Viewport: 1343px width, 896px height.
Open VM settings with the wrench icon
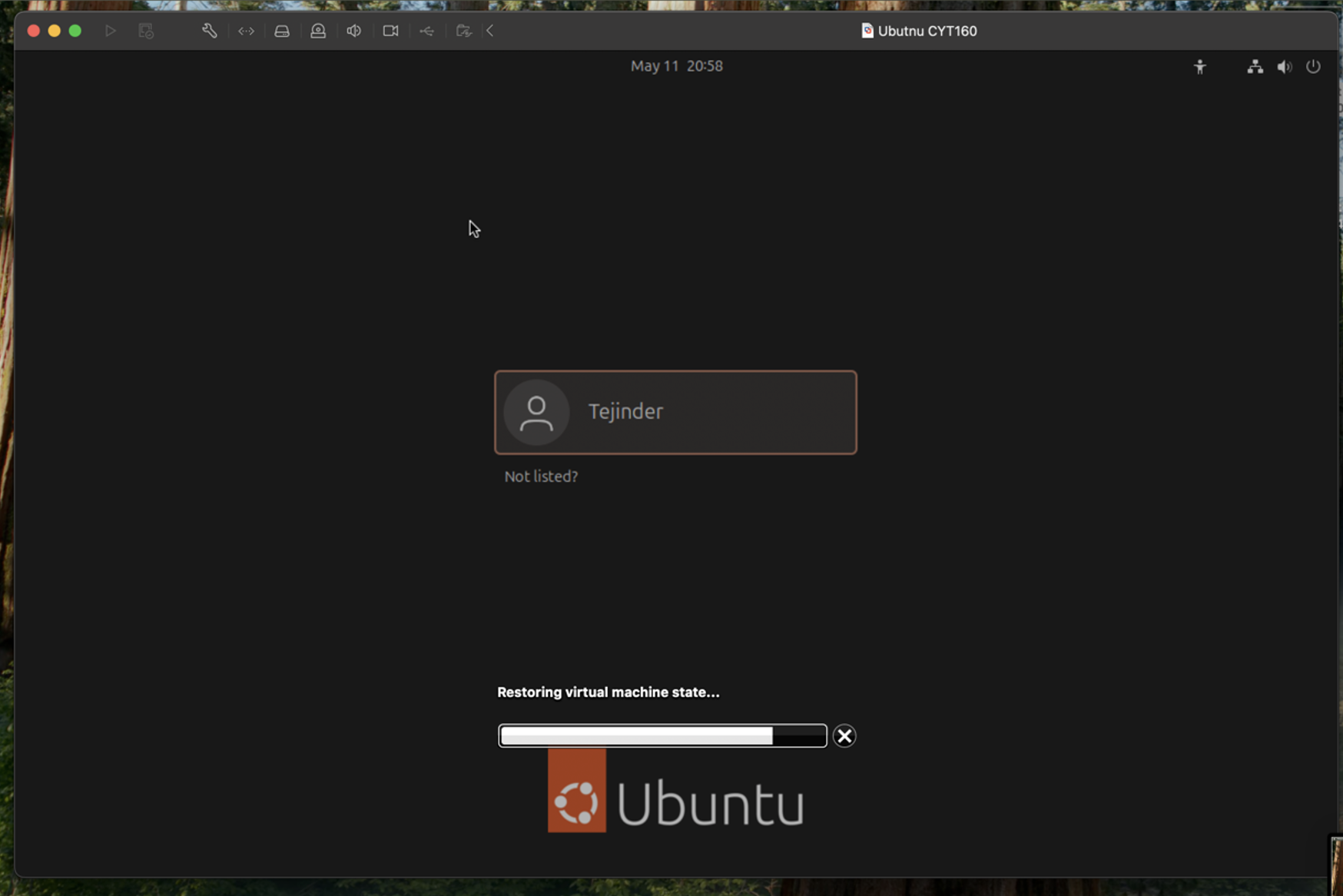pos(209,31)
